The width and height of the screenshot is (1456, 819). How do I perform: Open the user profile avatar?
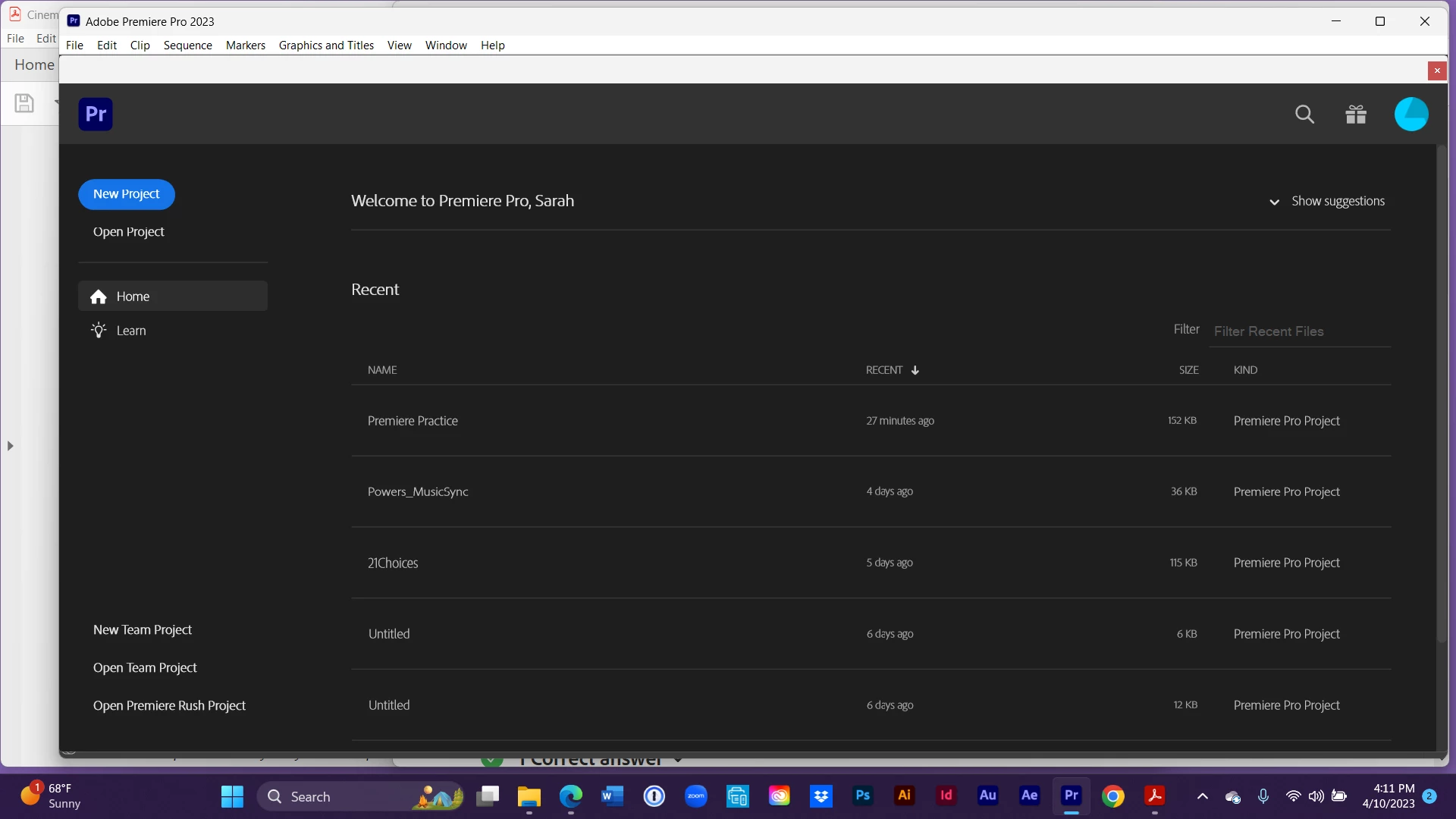click(x=1410, y=115)
